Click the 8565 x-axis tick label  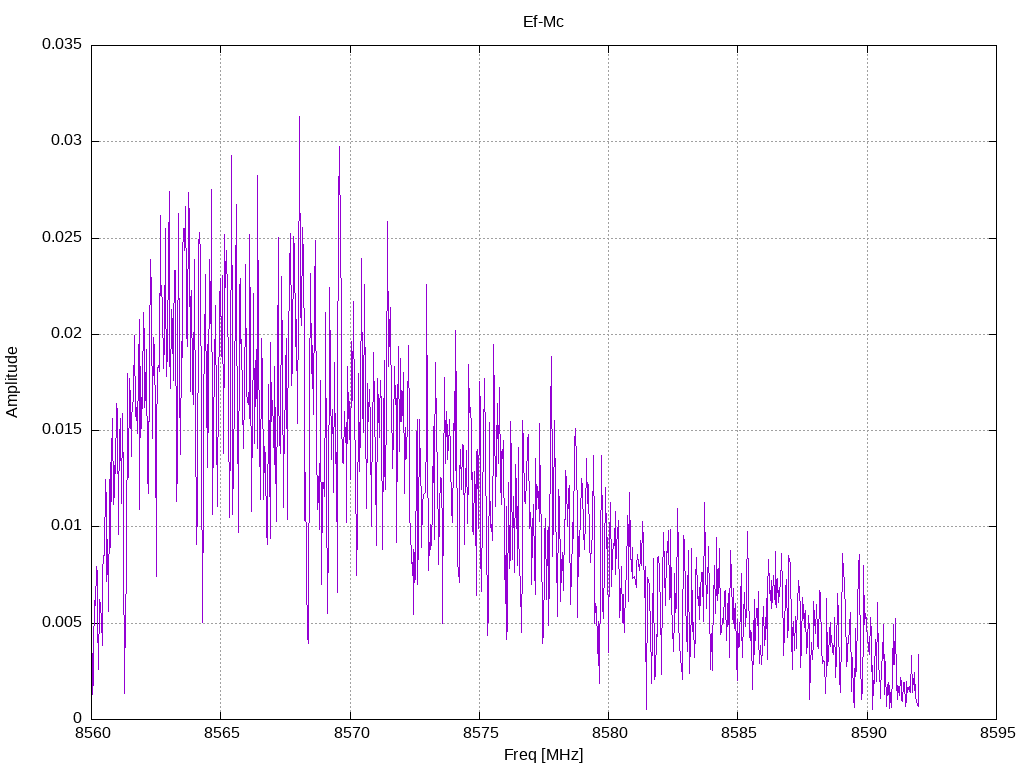pyautogui.click(x=221, y=733)
